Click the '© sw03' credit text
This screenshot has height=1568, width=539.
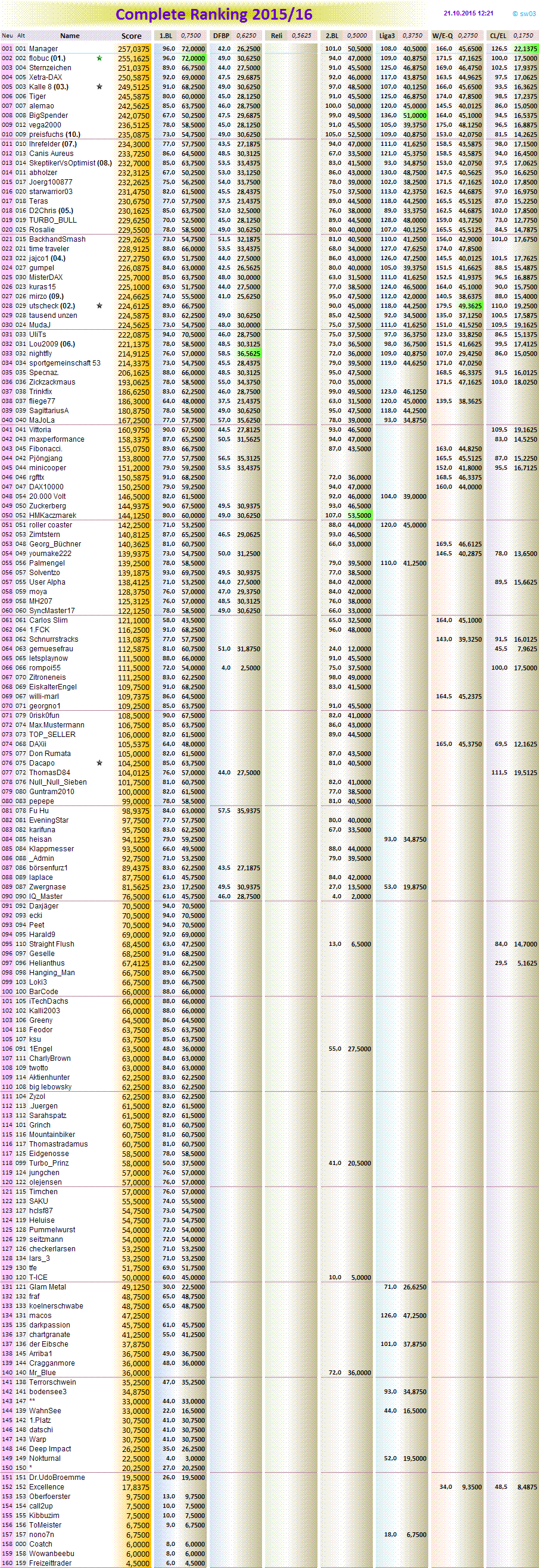(524, 13)
